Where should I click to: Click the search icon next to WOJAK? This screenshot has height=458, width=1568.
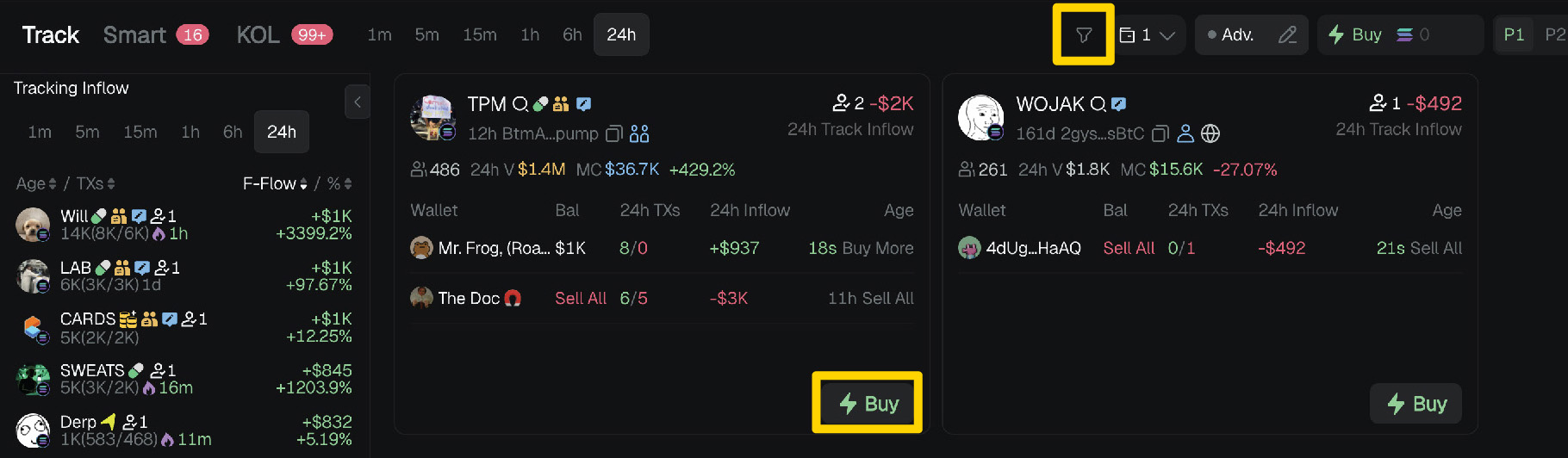(x=1098, y=104)
